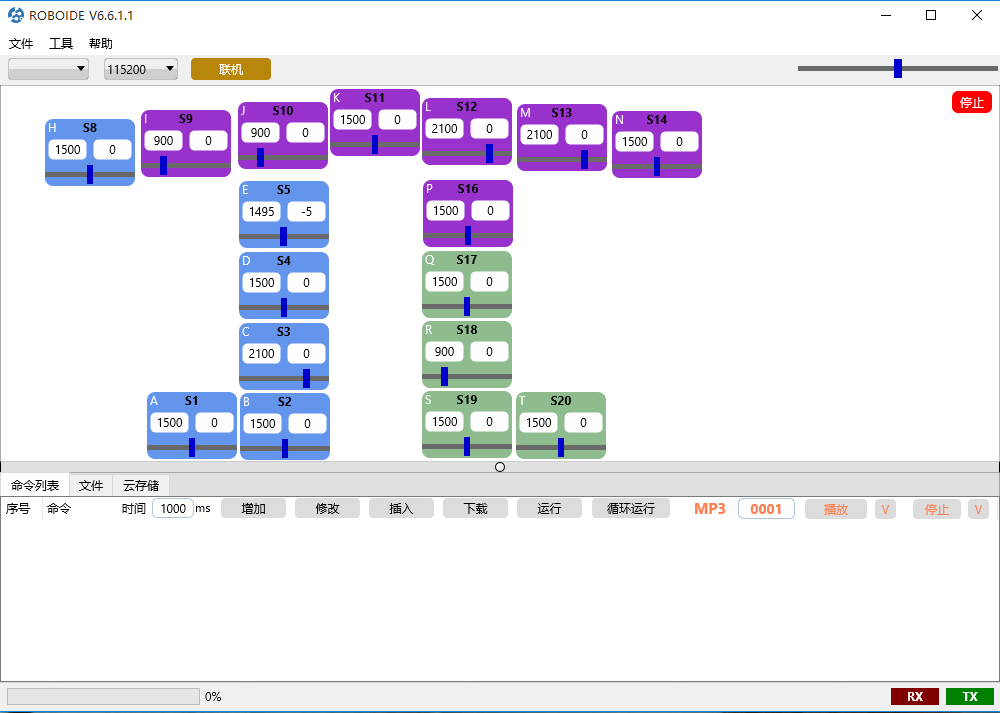Click the S9 servo position slider
Image resolution: width=1000 pixels, height=713 pixels.
click(186, 165)
